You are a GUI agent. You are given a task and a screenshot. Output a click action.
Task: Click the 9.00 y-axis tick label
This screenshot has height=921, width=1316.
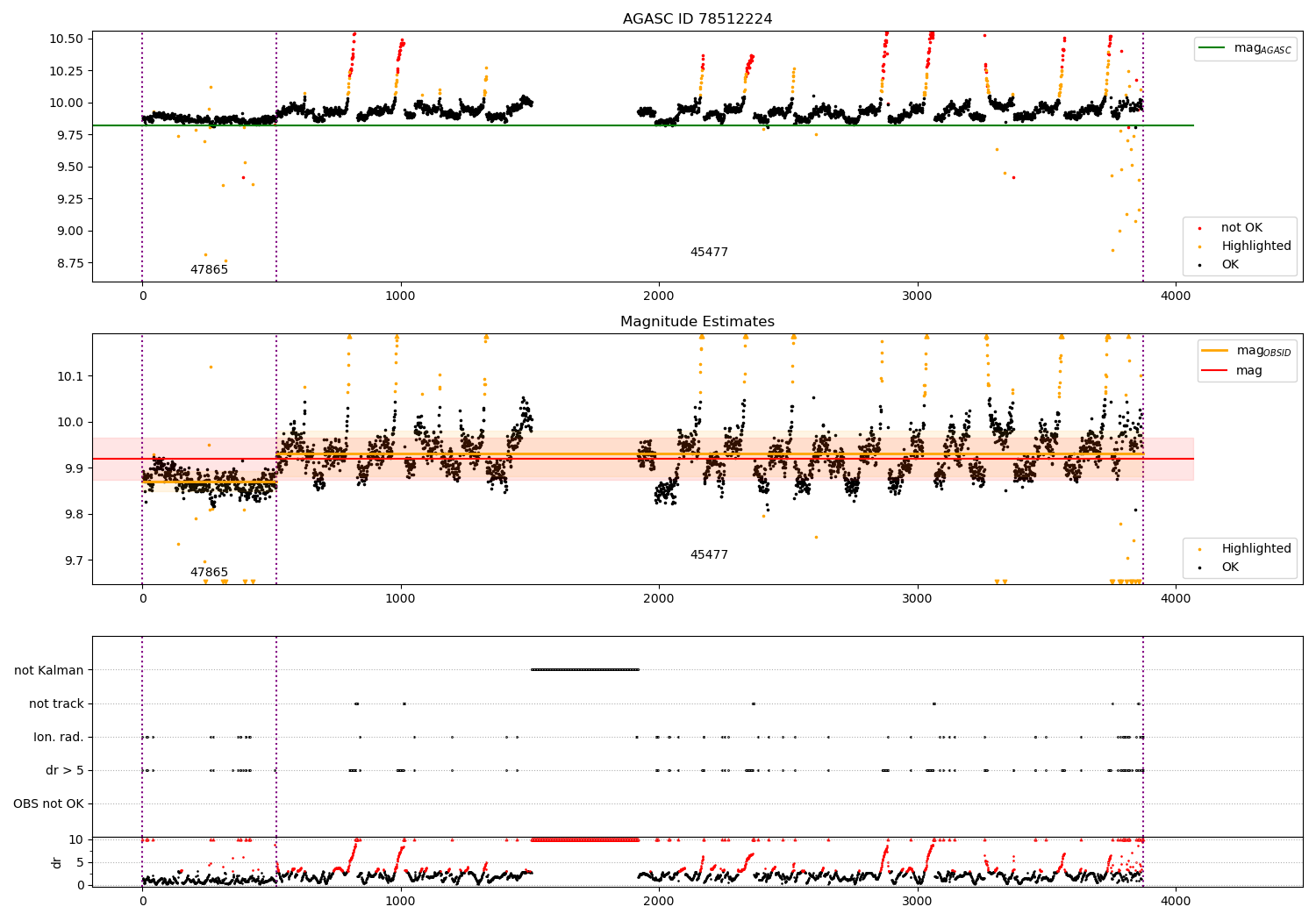click(x=69, y=231)
